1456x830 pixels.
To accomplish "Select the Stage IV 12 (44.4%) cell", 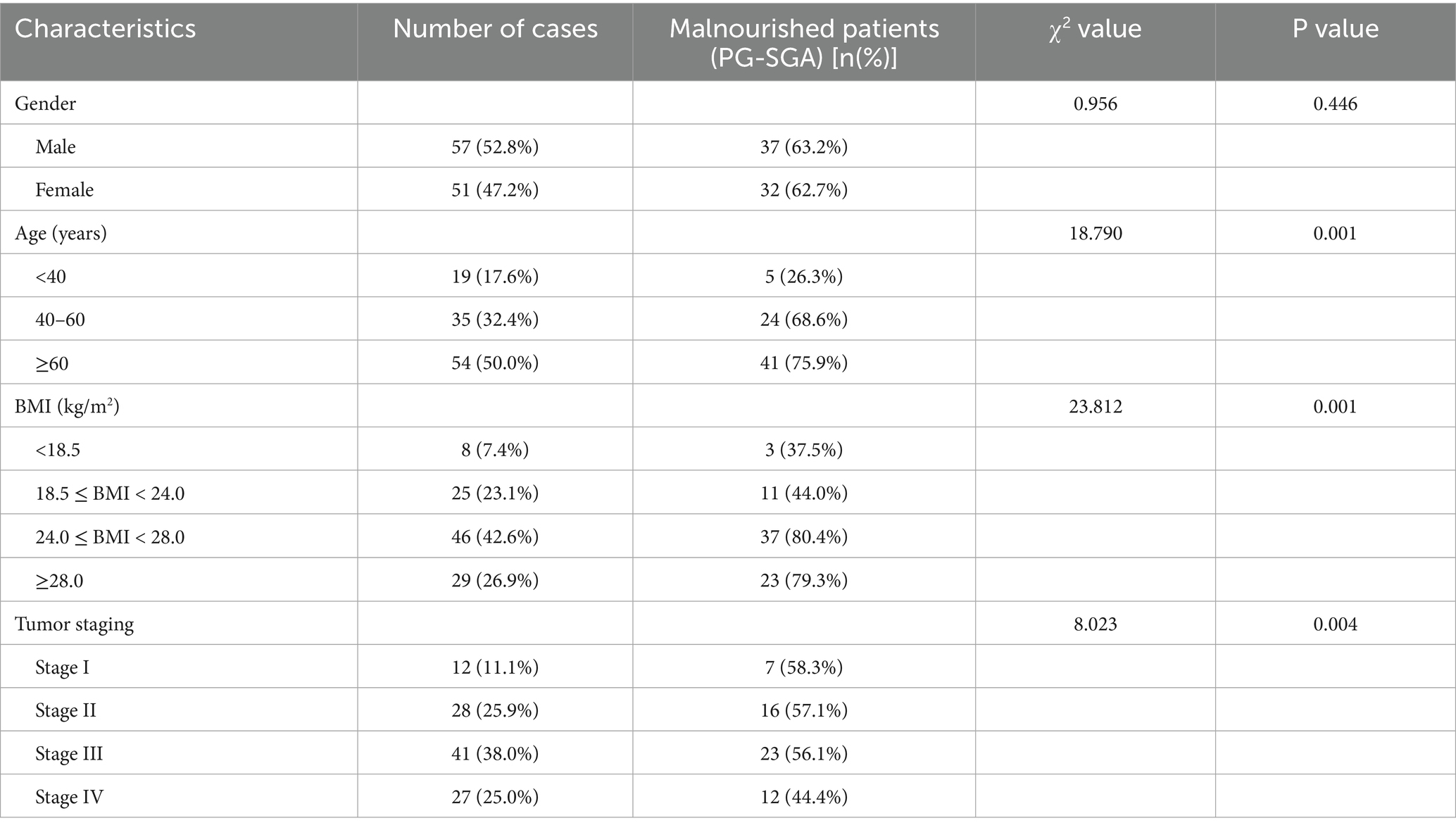I will click(803, 797).
